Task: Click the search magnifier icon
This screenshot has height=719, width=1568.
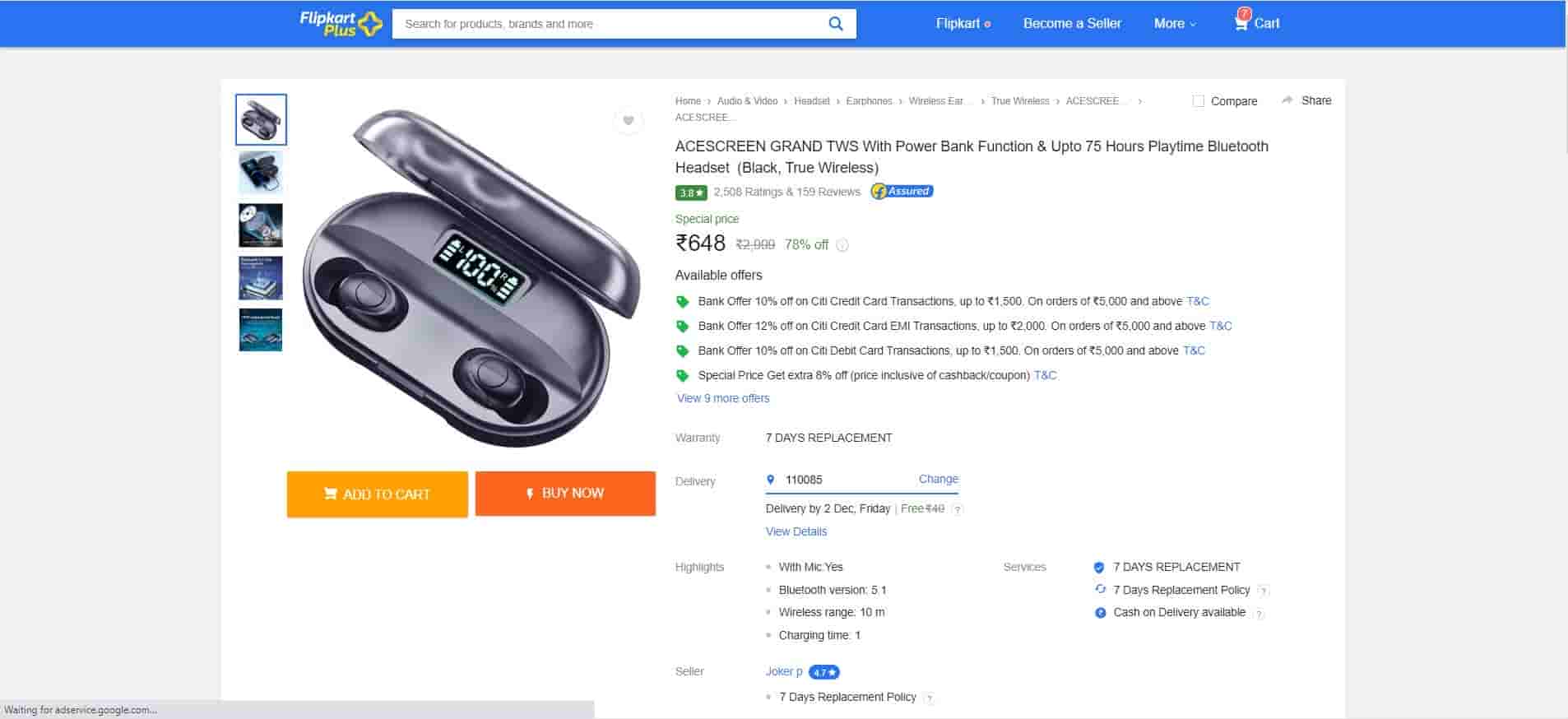Action: (835, 24)
